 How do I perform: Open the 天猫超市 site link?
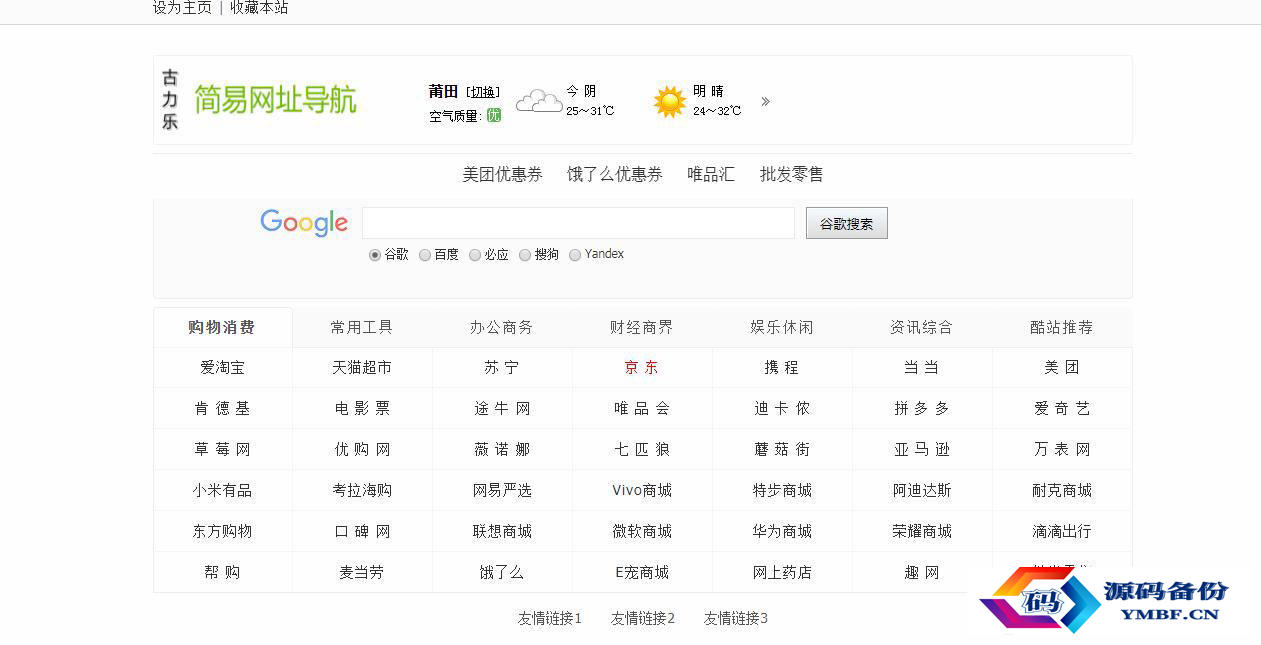point(362,368)
